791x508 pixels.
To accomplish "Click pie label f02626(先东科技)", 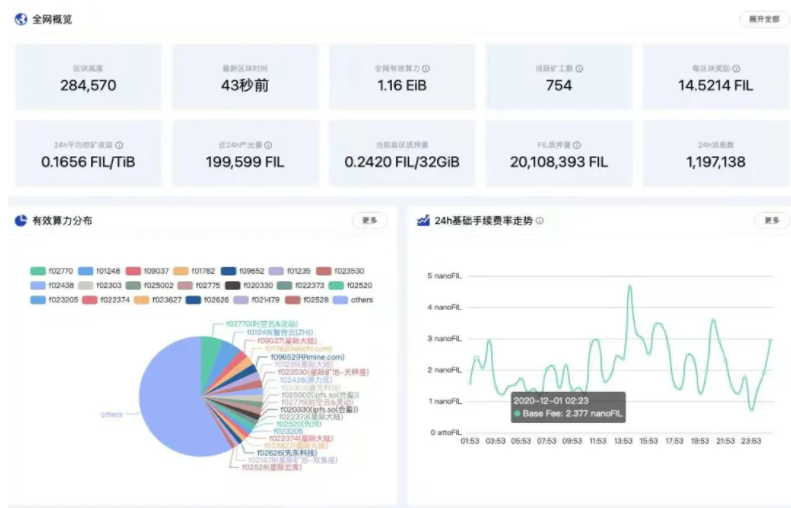I will coord(287,453).
